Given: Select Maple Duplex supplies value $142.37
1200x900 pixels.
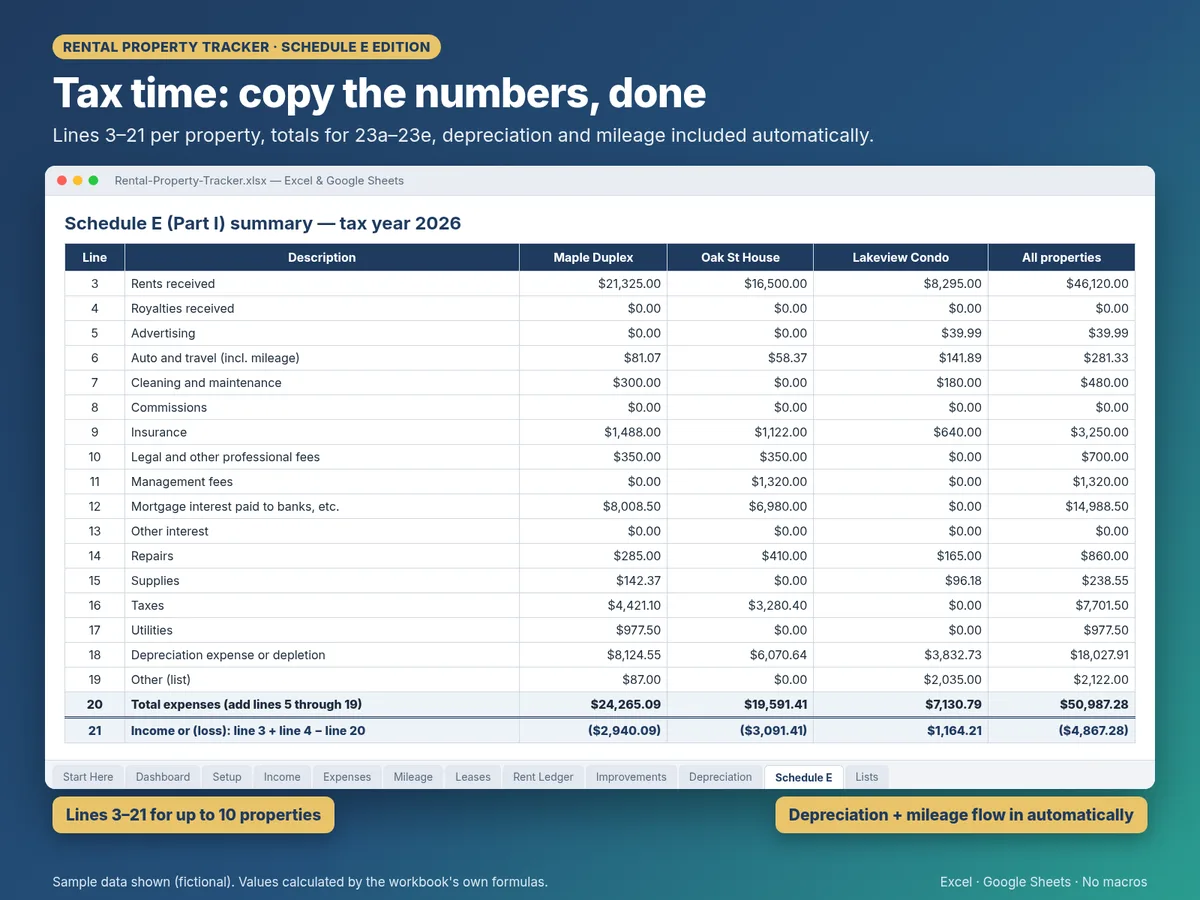Looking at the screenshot, I should pyautogui.click(x=593, y=581).
